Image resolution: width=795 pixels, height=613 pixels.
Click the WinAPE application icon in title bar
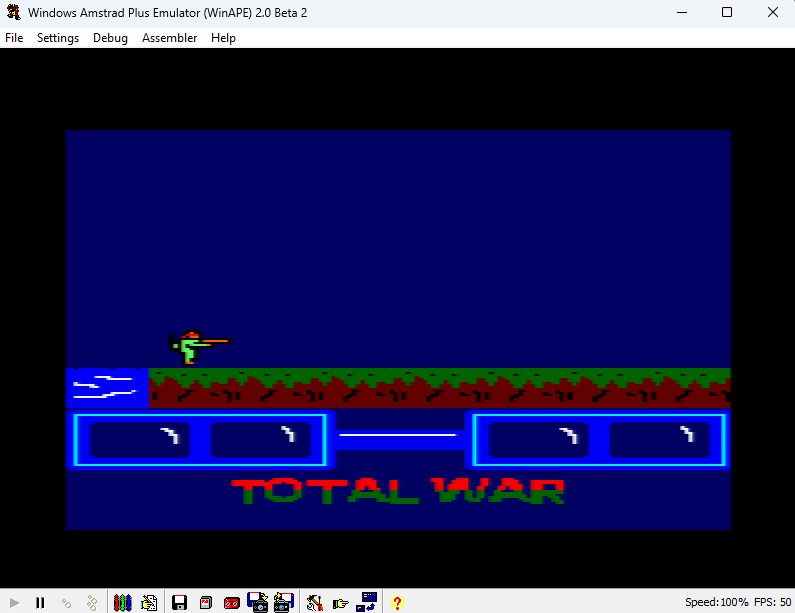(13, 12)
